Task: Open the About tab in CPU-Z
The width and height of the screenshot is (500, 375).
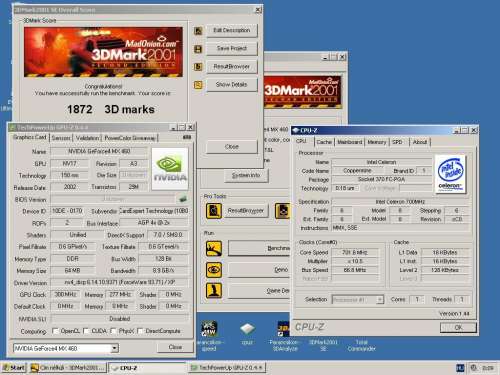Action: click(420, 142)
